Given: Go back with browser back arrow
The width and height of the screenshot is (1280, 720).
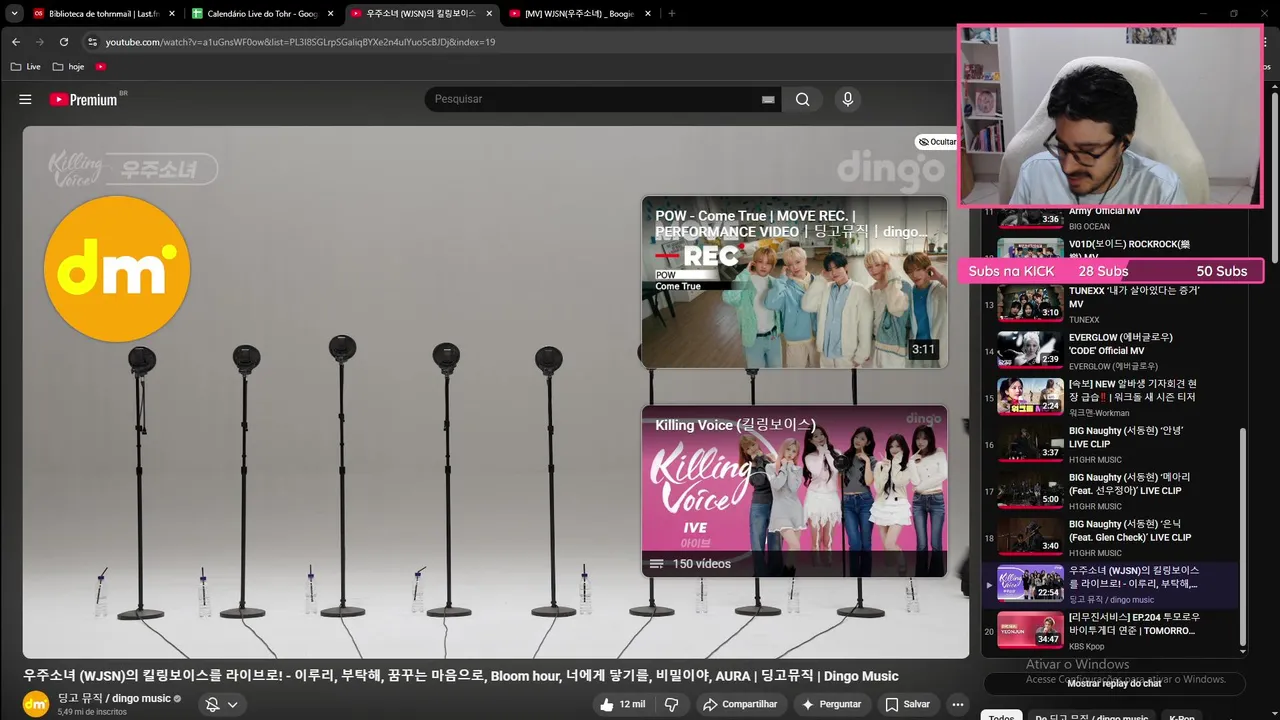Looking at the screenshot, I should coord(16,42).
